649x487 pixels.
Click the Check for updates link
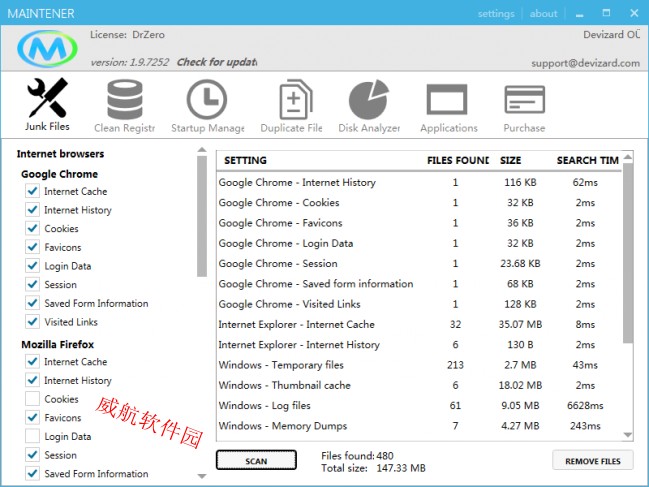coord(217,62)
